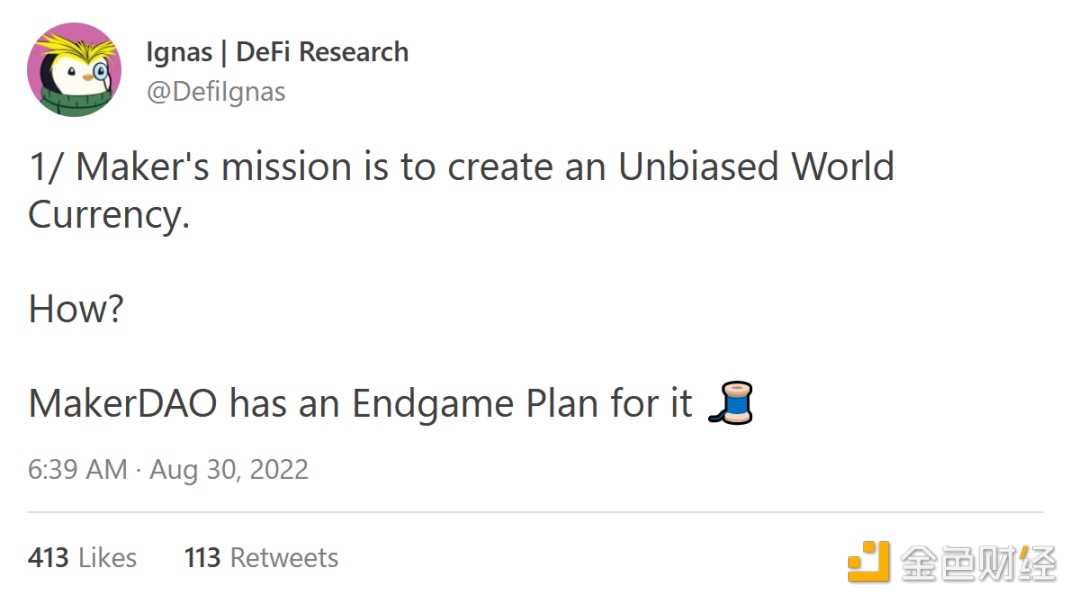The image size is (1069, 595).
Task: Click the 6:39 AM timestamp
Action: coord(77,469)
